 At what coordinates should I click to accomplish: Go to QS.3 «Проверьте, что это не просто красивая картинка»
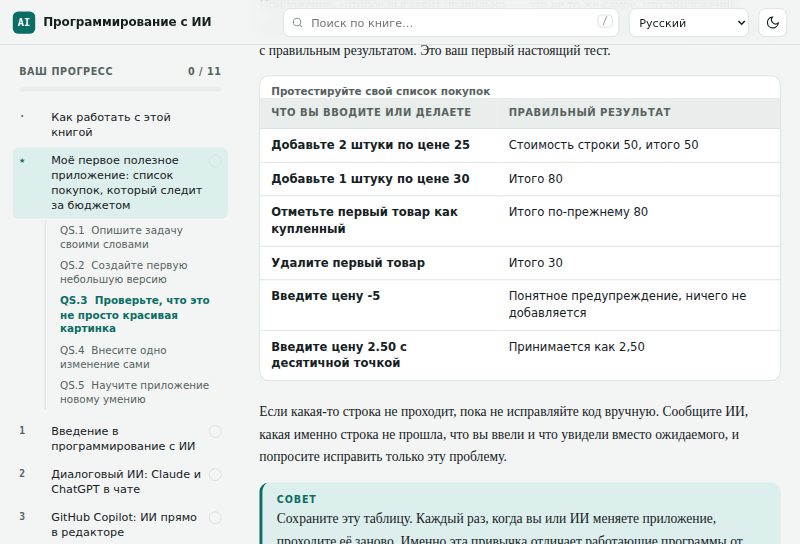pos(135,314)
